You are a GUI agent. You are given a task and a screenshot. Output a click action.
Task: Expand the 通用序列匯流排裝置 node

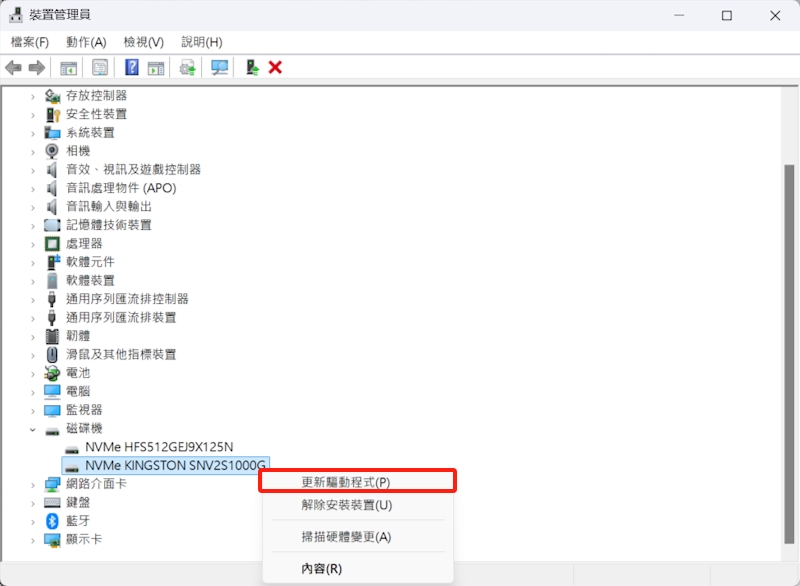pos(33,318)
